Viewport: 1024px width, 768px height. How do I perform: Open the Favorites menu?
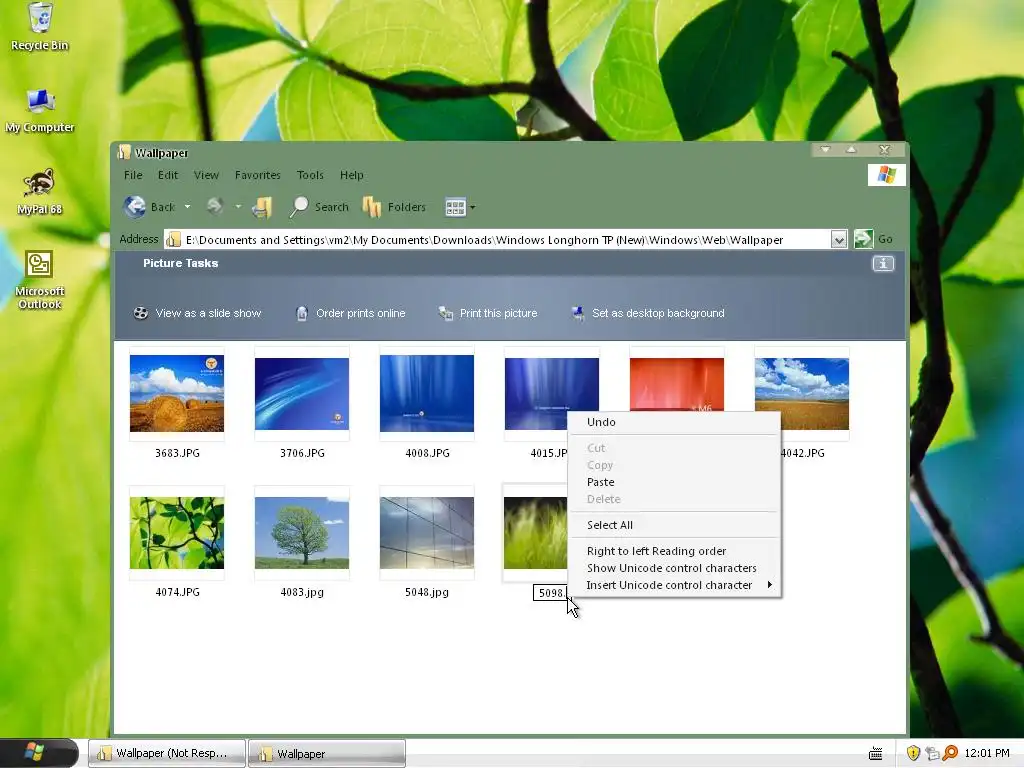(x=257, y=175)
